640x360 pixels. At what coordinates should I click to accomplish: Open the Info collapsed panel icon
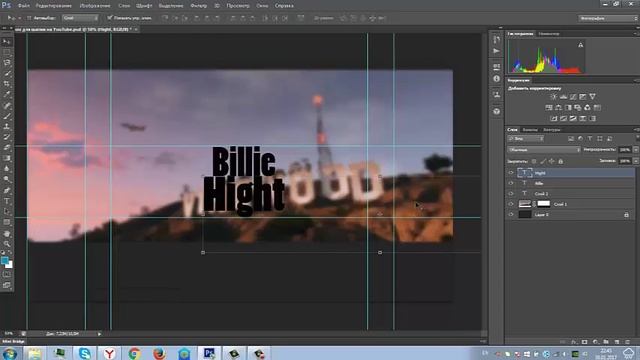click(496, 79)
